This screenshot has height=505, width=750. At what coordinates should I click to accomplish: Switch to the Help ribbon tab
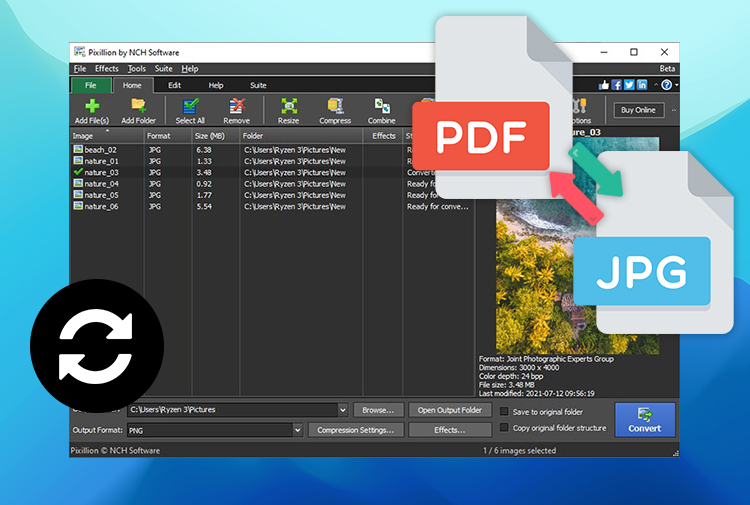[x=216, y=86]
